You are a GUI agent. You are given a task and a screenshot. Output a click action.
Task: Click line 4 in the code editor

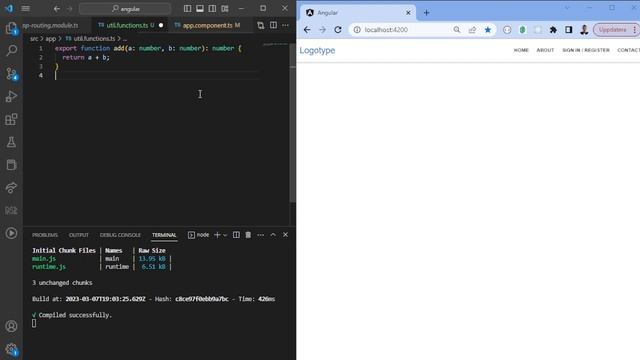(157, 76)
